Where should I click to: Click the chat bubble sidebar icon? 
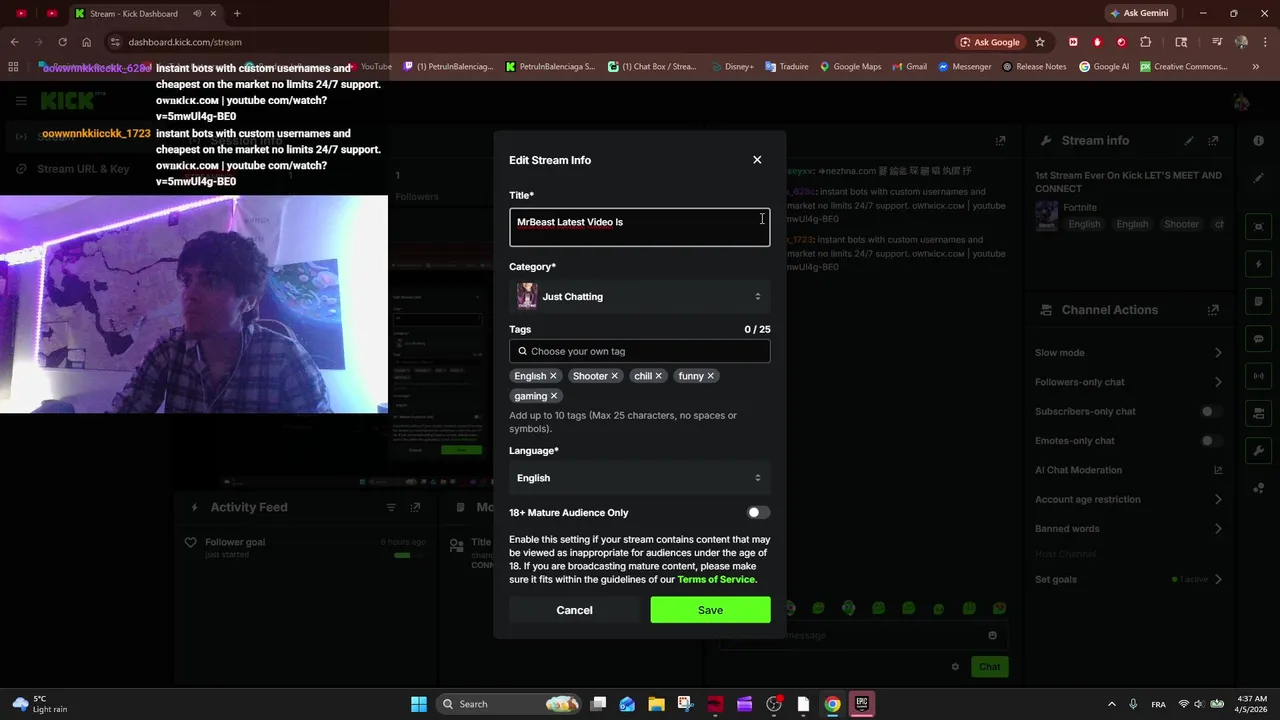(x=1259, y=339)
